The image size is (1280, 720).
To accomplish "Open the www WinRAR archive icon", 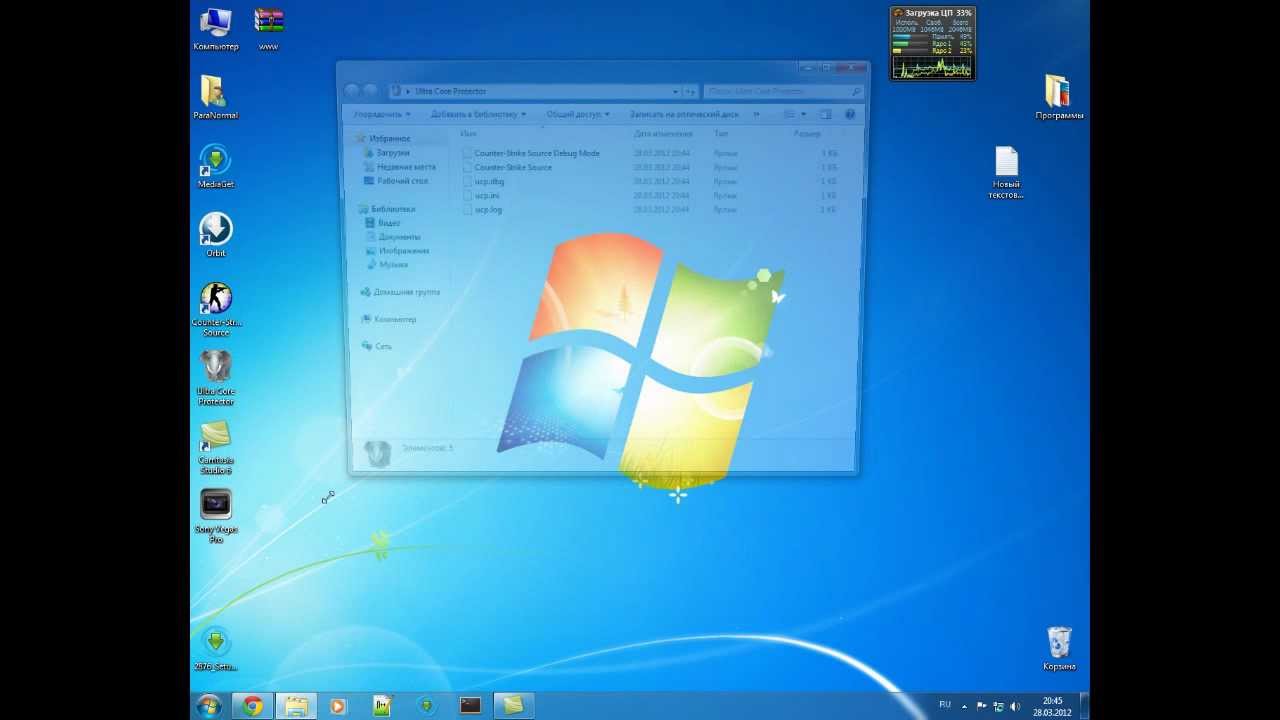I will (268, 28).
